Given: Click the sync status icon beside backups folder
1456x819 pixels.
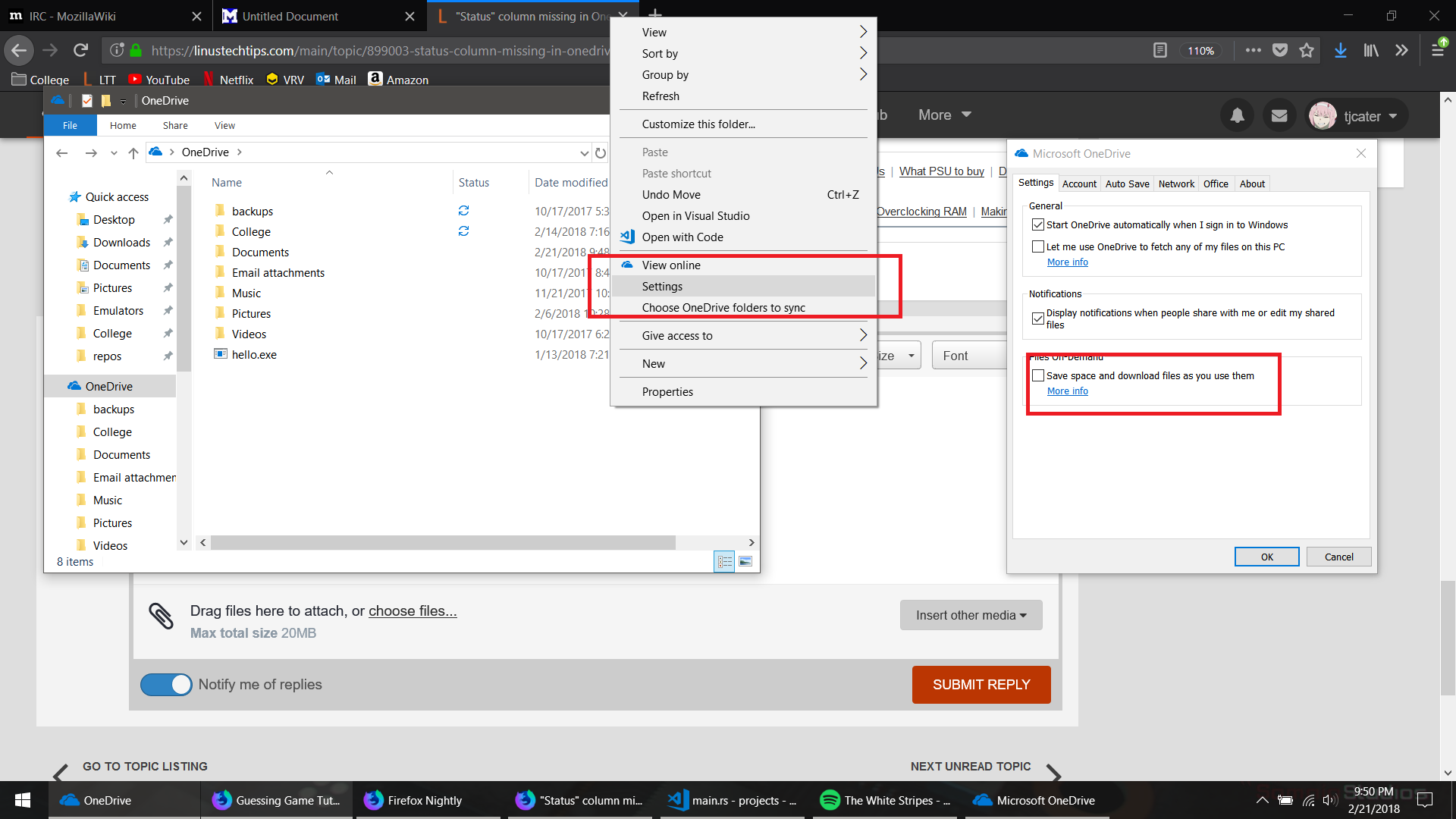Looking at the screenshot, I should (x=463, y=211).
